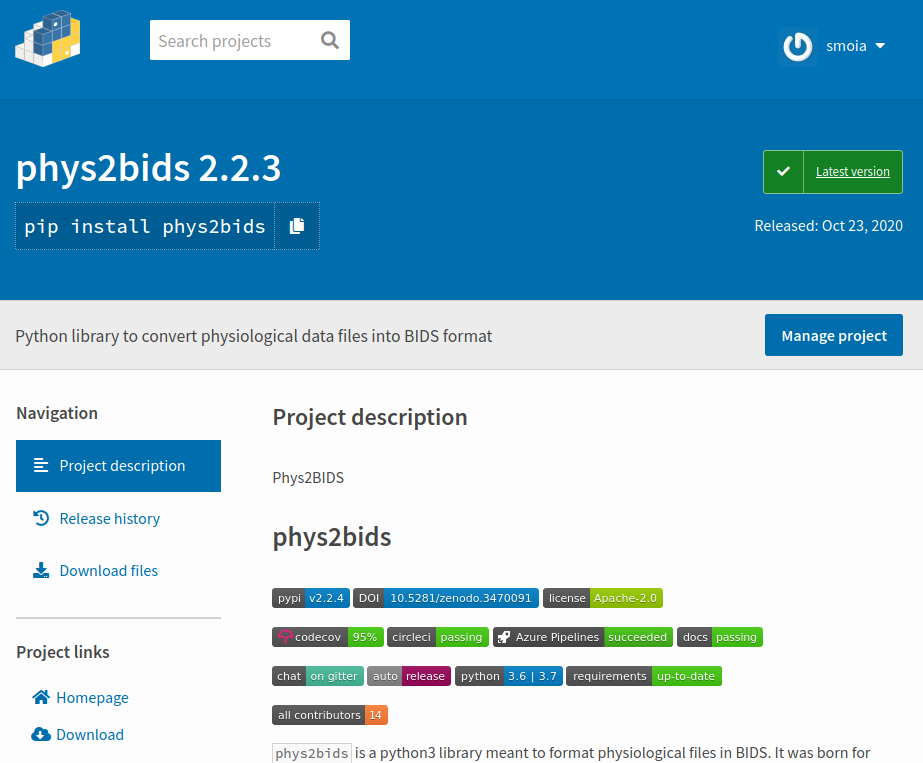Click the search magnifier icon

coord(330,40)
